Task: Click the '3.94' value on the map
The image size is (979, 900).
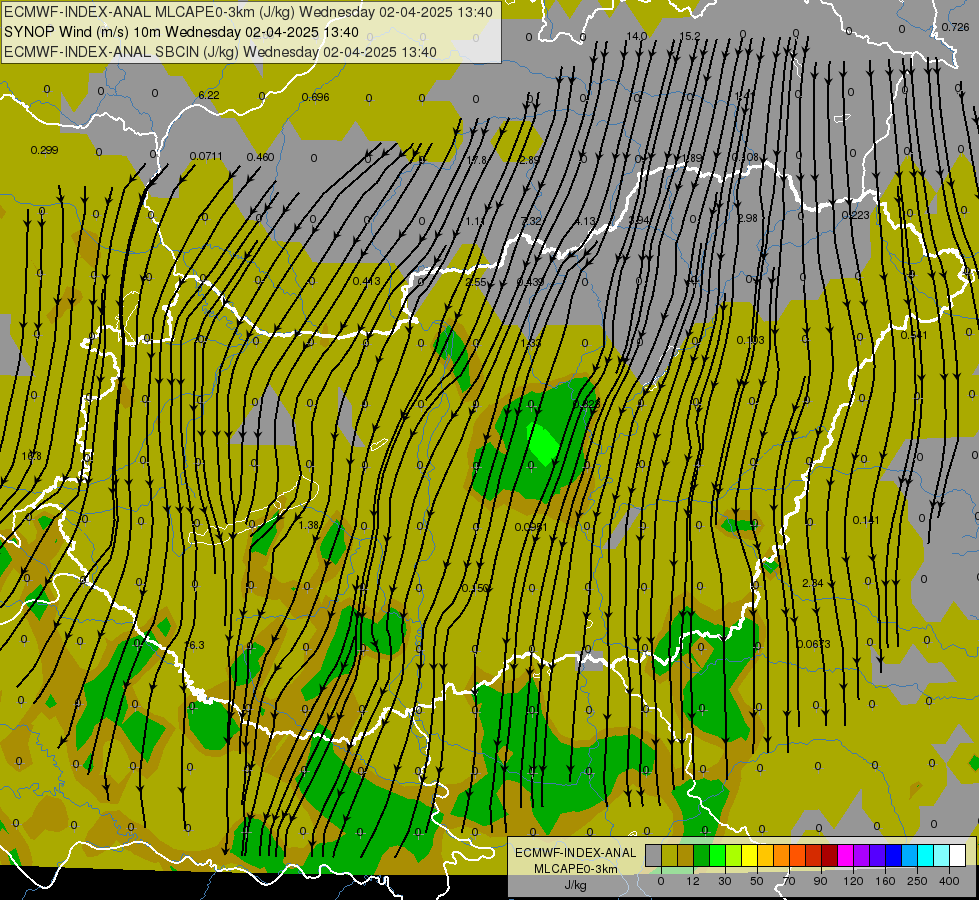Action: coord(639,220)
